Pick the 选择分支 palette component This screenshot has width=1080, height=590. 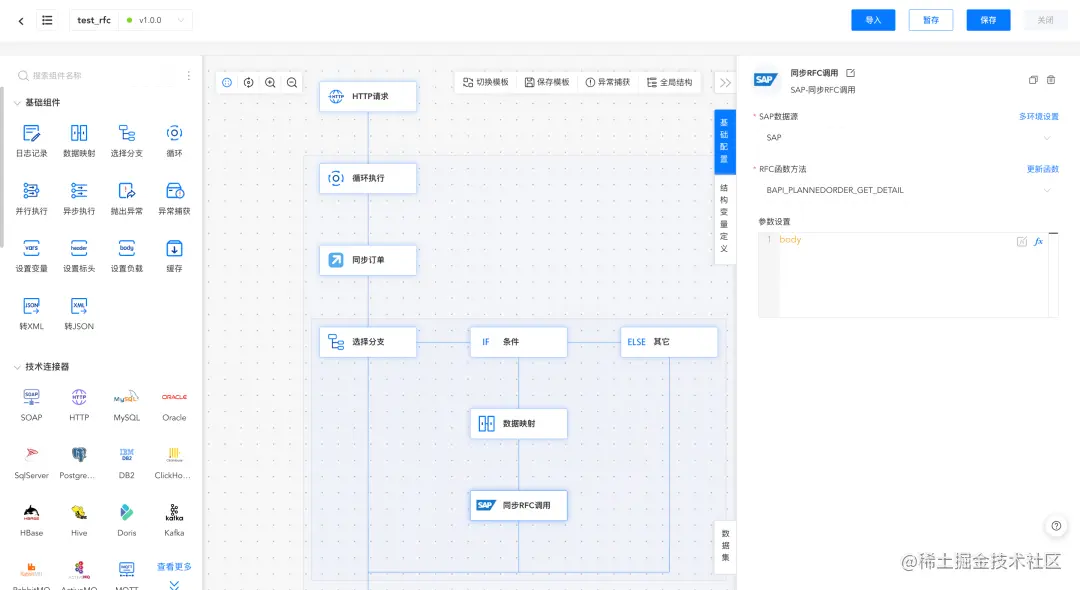[127, 140]
